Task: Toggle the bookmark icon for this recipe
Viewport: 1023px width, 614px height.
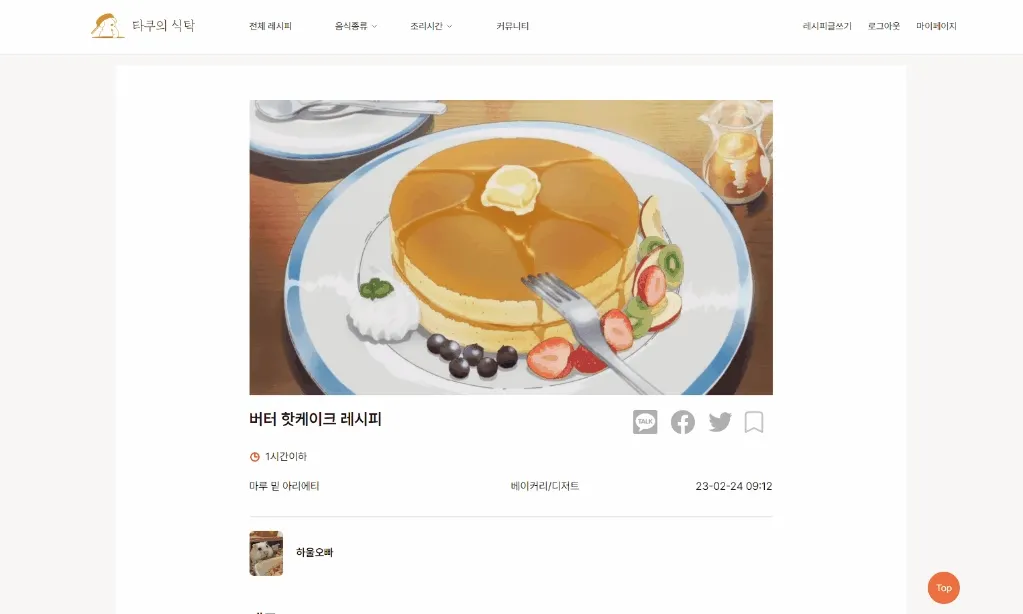Action: click(754, 422)
